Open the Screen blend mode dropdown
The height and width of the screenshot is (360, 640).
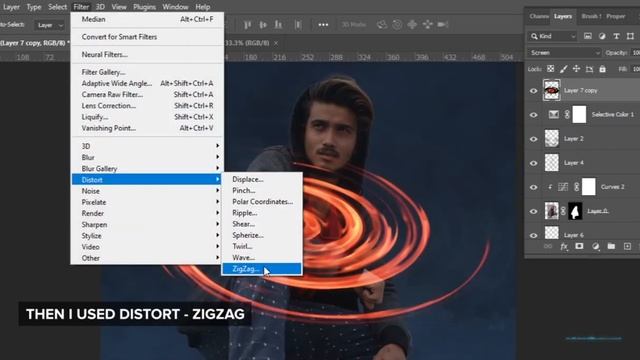click(x=564, y=53)
